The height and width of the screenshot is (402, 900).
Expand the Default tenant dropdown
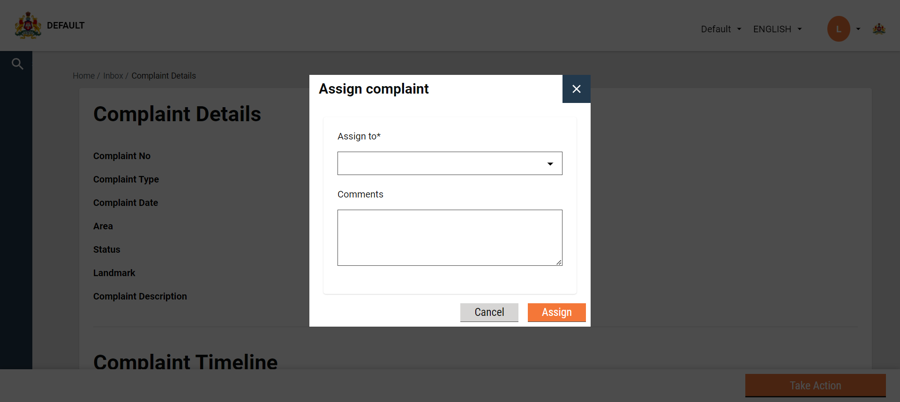[721, 29]
